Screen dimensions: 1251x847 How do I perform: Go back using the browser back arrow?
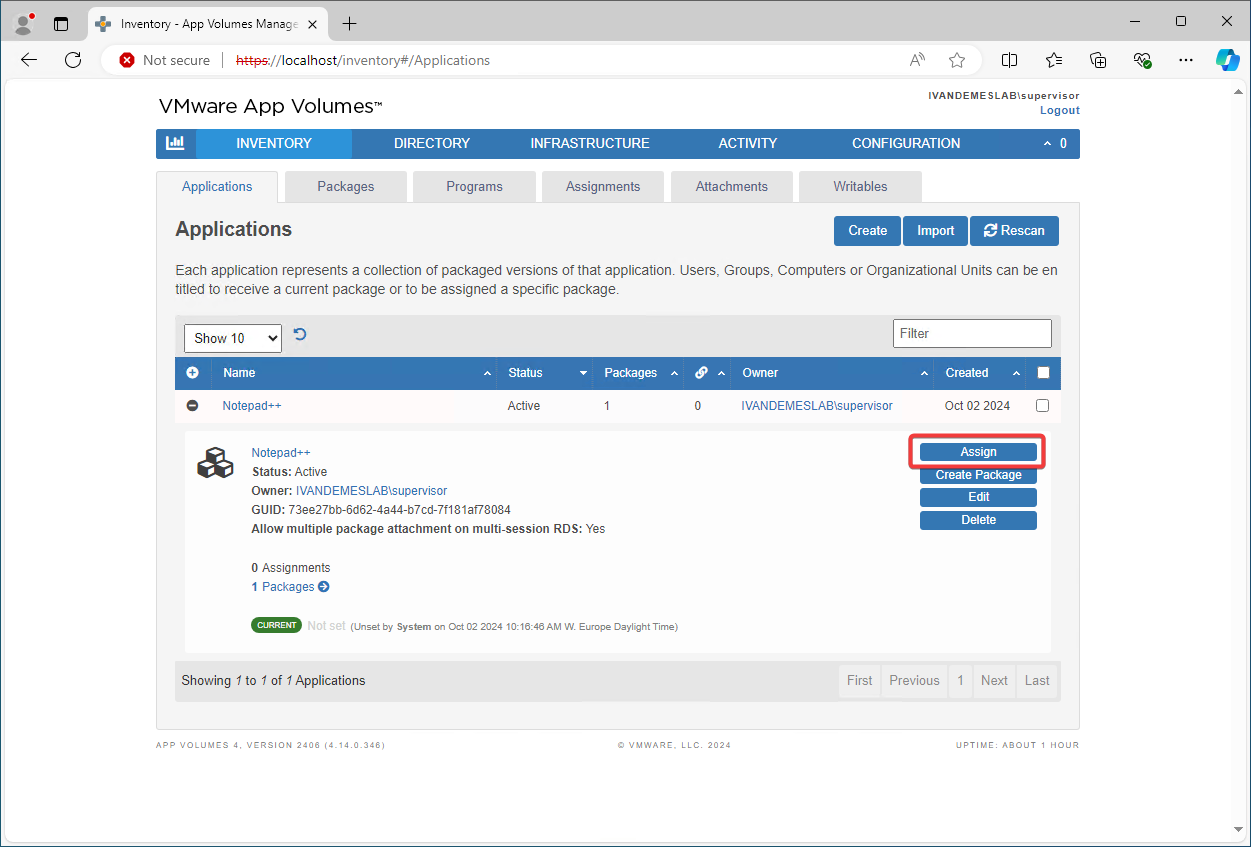[29, 60]
